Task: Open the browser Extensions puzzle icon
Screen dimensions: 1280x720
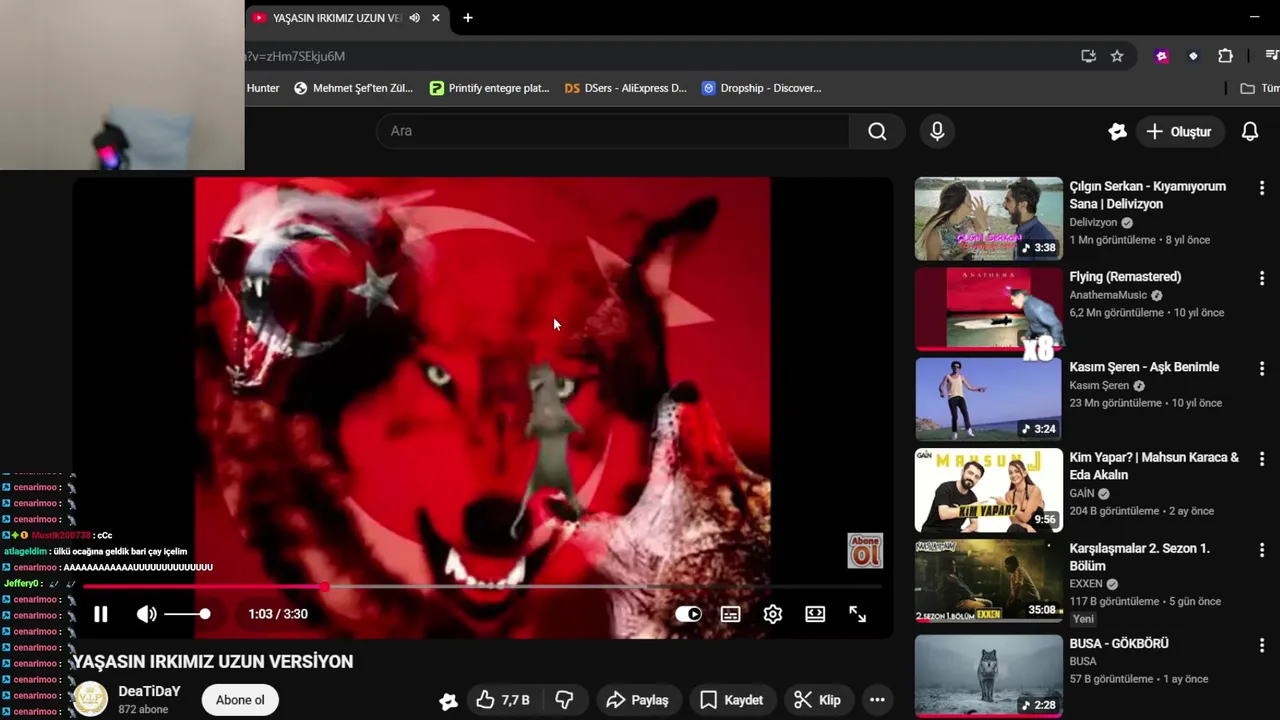Action: coord(1225,56)
